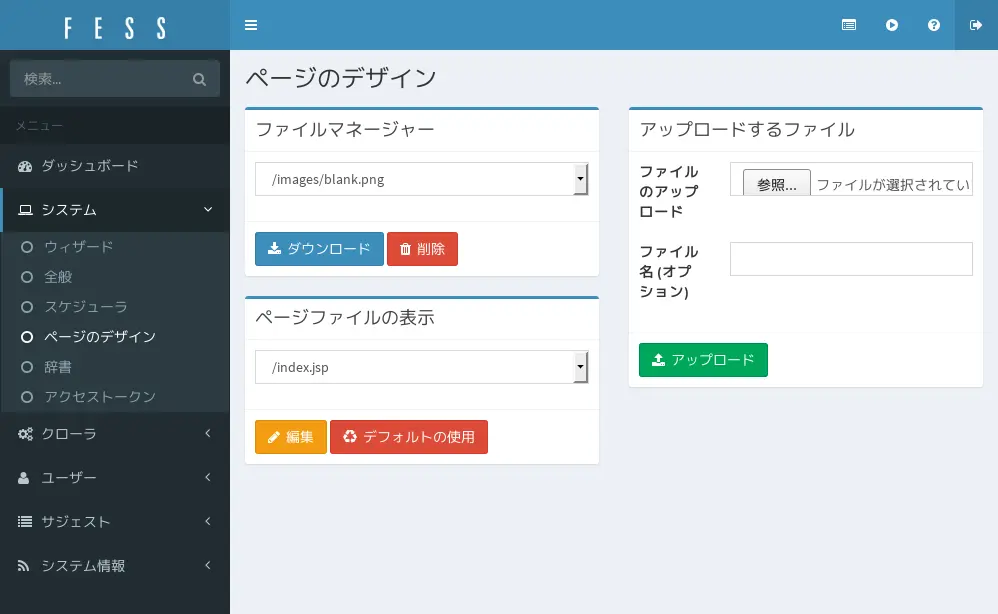
Task: Select アクセストークン in system submenu
Action: [99, 397]
